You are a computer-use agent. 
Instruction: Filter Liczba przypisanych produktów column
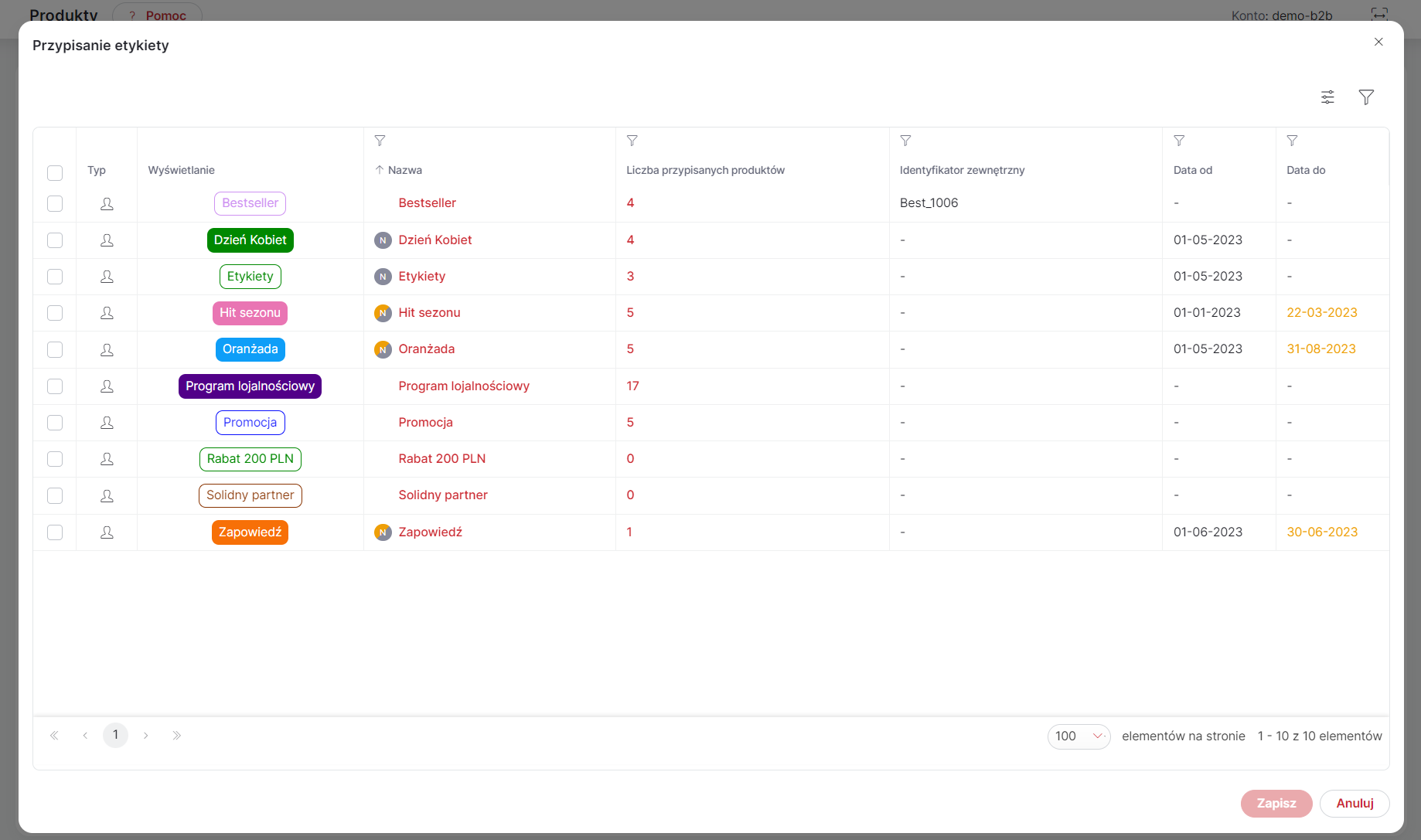[x=632, y=141]
